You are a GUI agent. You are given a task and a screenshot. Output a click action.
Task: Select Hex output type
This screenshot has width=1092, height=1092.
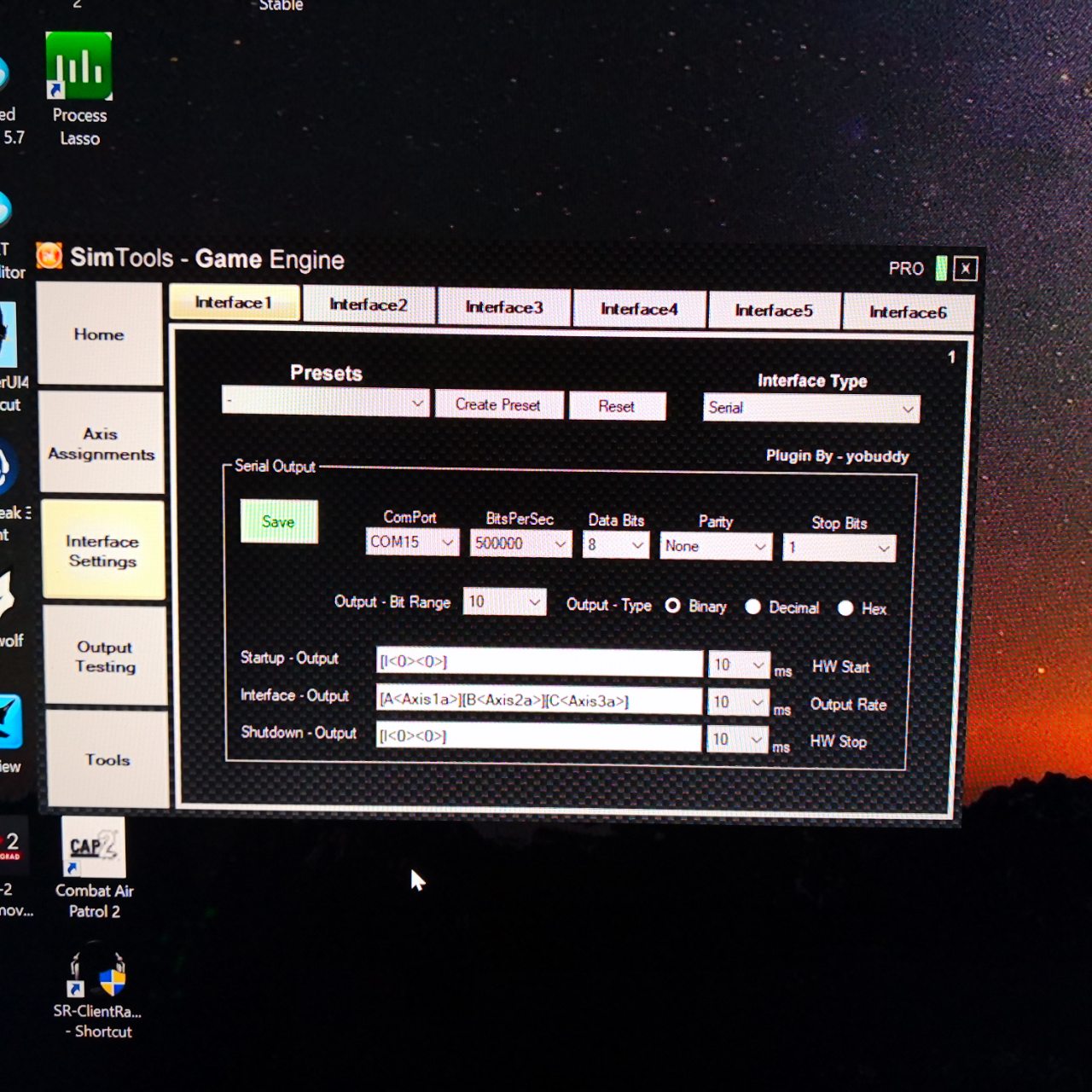point(845,607)
